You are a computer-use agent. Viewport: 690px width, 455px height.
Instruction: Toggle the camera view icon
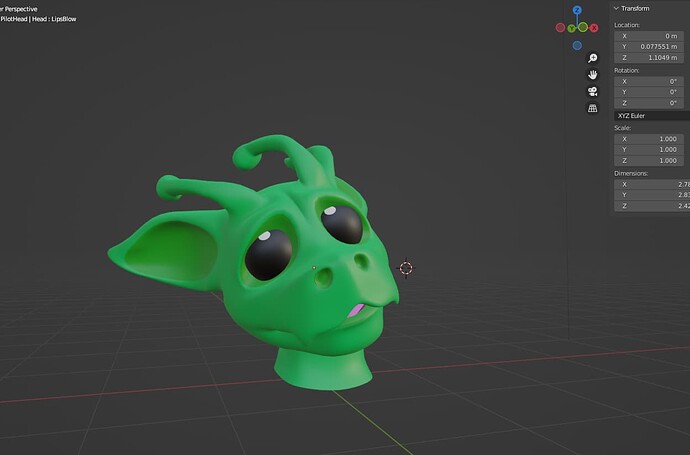point(593,92)
